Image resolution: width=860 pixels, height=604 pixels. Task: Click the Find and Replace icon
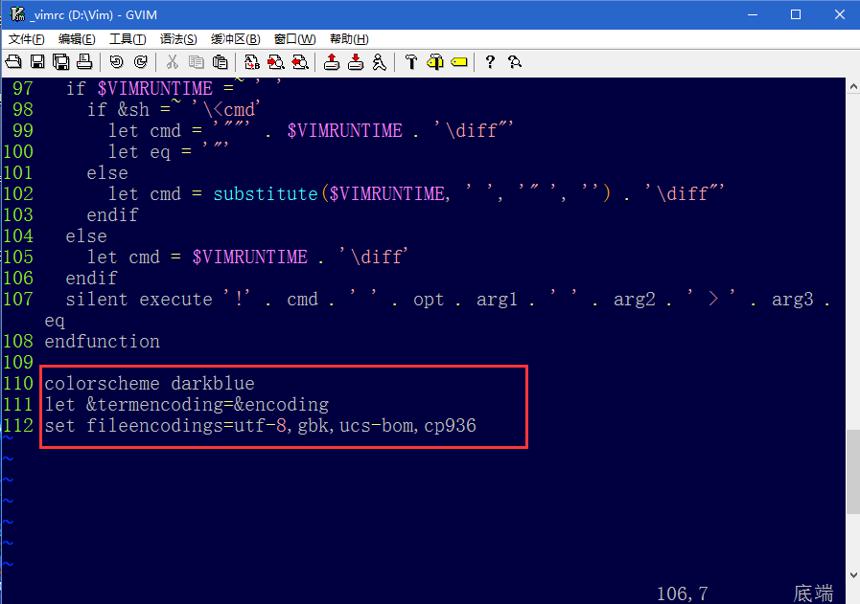[x=252, y=62]
